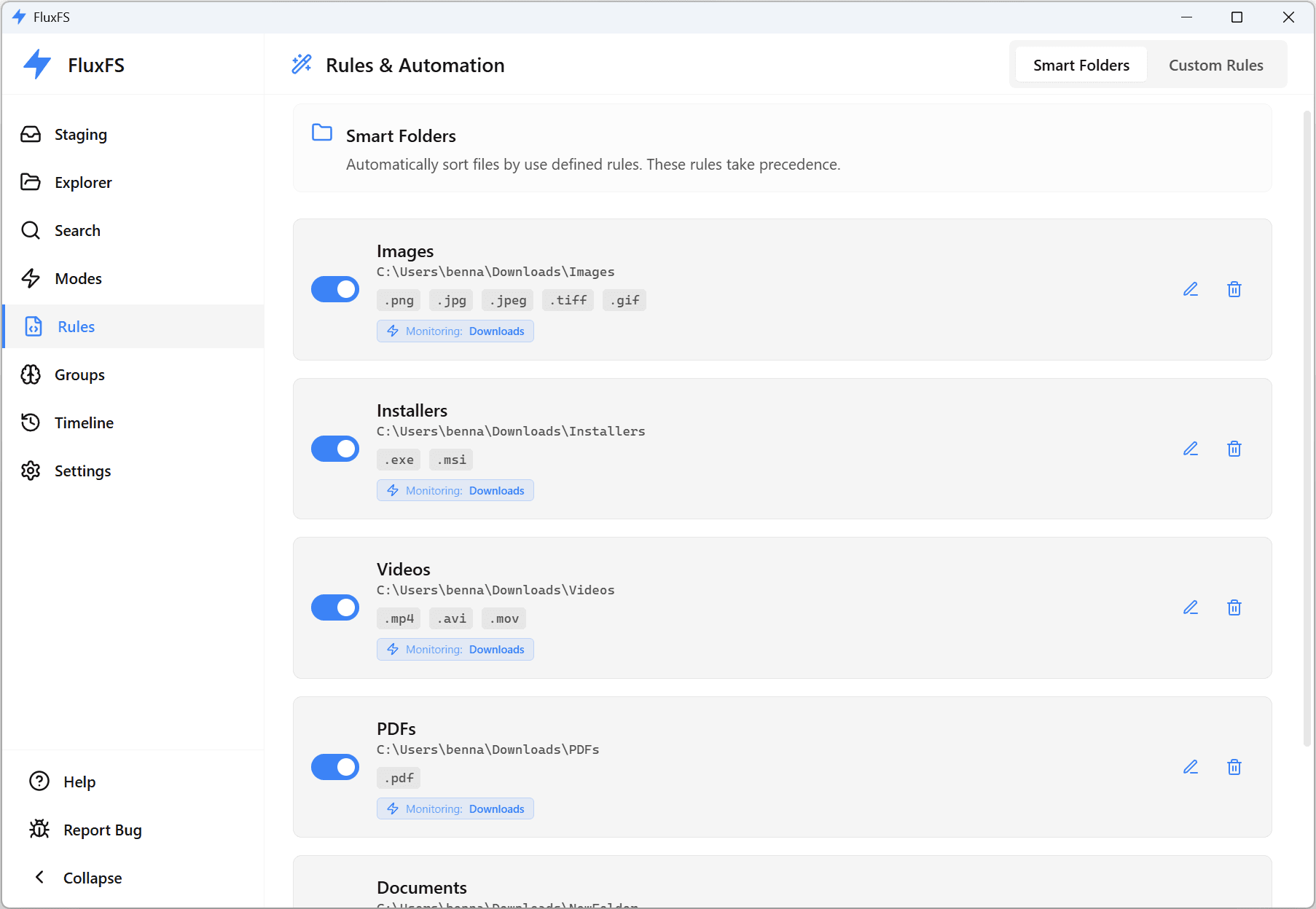Open Settings from the sidebar

(82, 471)
